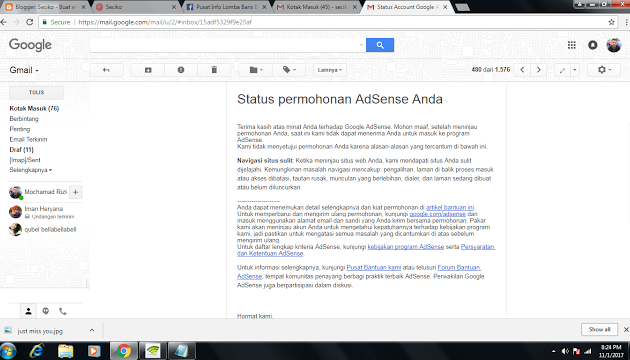Open the Lainnya menu
This screenshot has width=630, height=360.
tap(329, 70)
